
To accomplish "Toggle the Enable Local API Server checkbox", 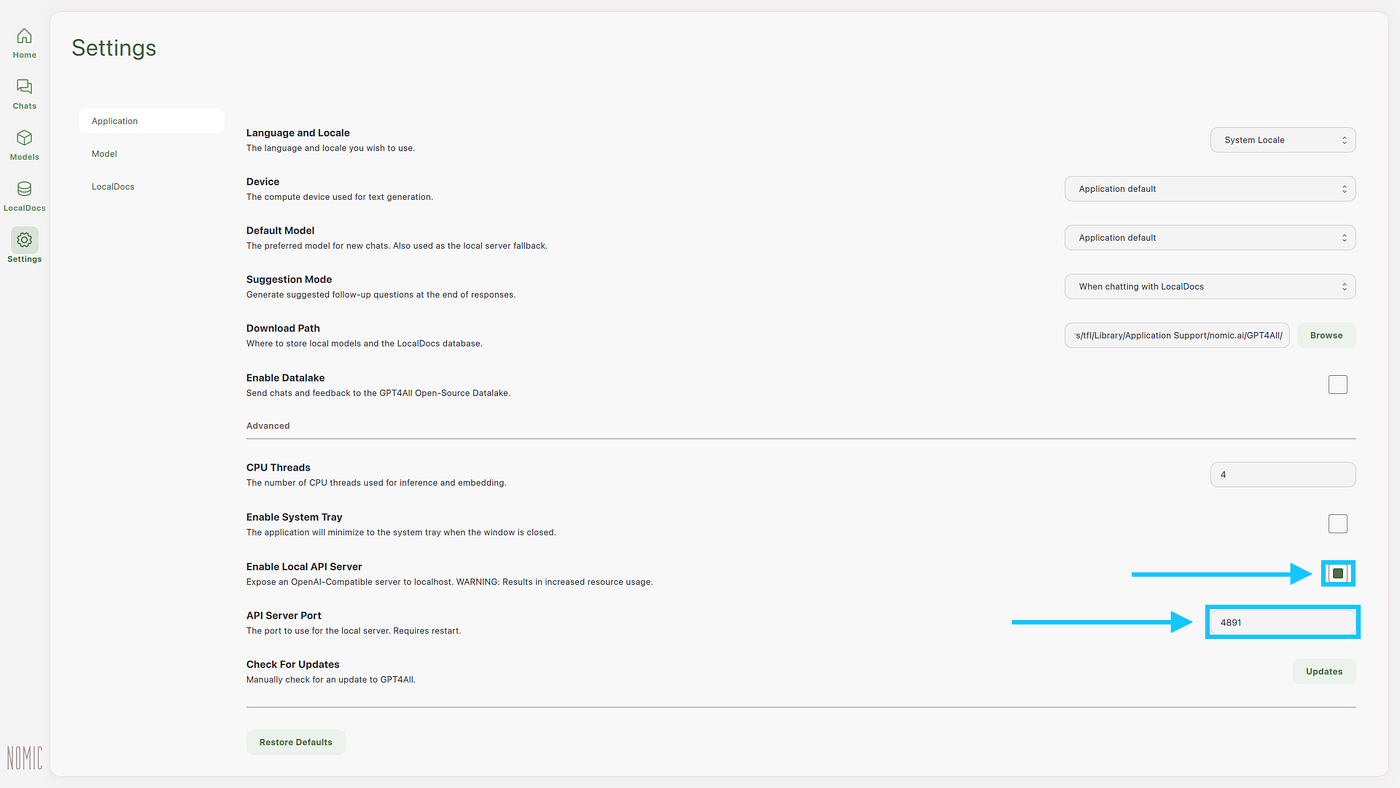I will coord(1338,573).
